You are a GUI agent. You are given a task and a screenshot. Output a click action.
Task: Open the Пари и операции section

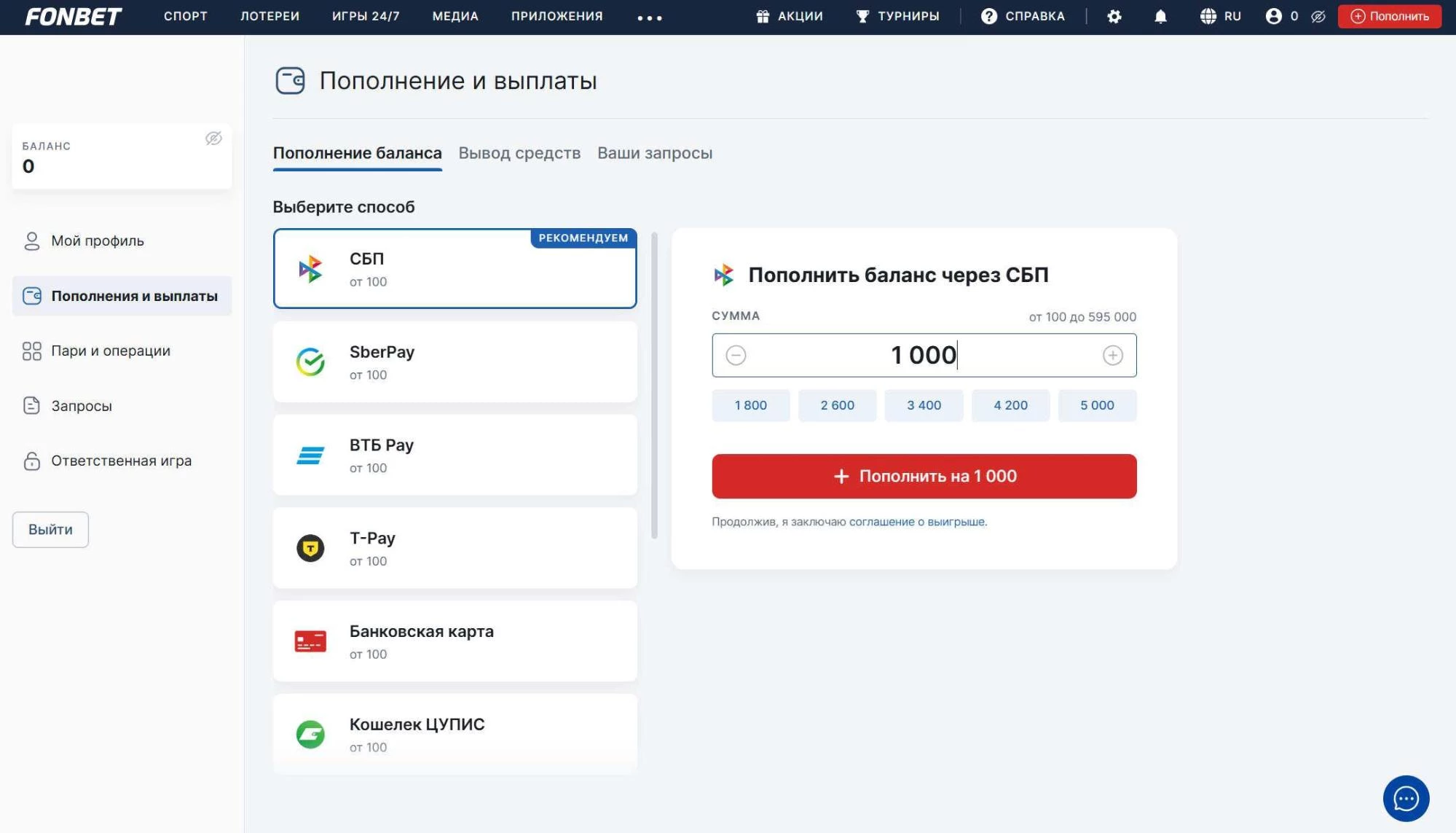click(x=110, y=351)
